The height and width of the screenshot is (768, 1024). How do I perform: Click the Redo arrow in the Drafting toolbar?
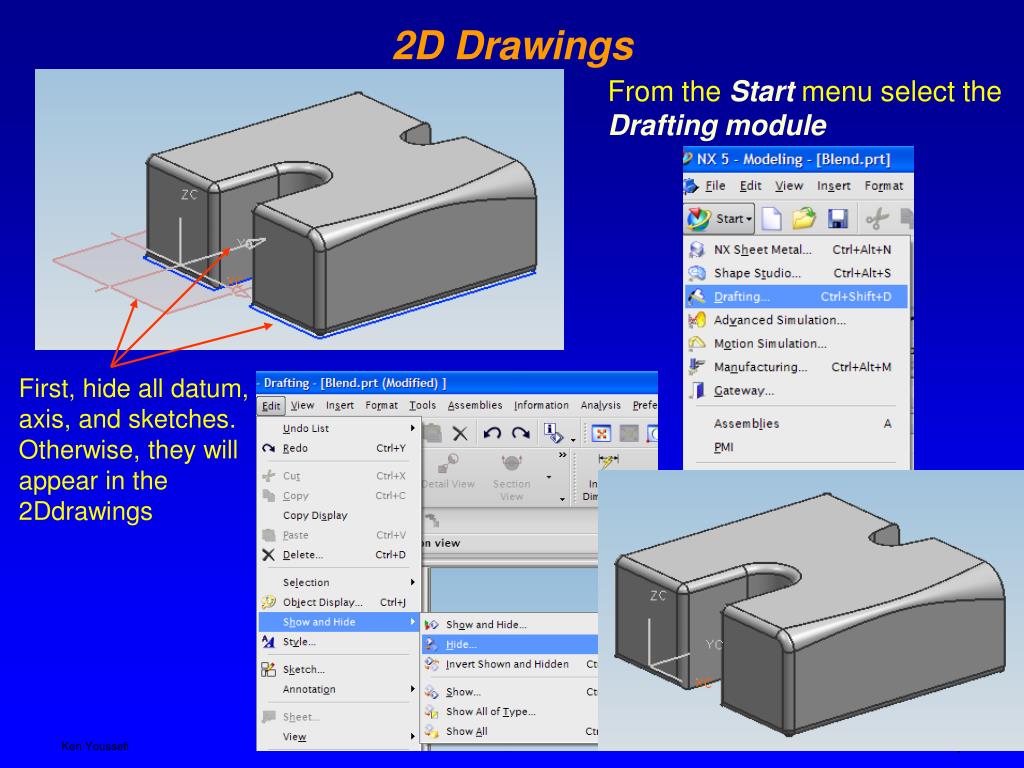pyautogui.click(x=520, y=434)
